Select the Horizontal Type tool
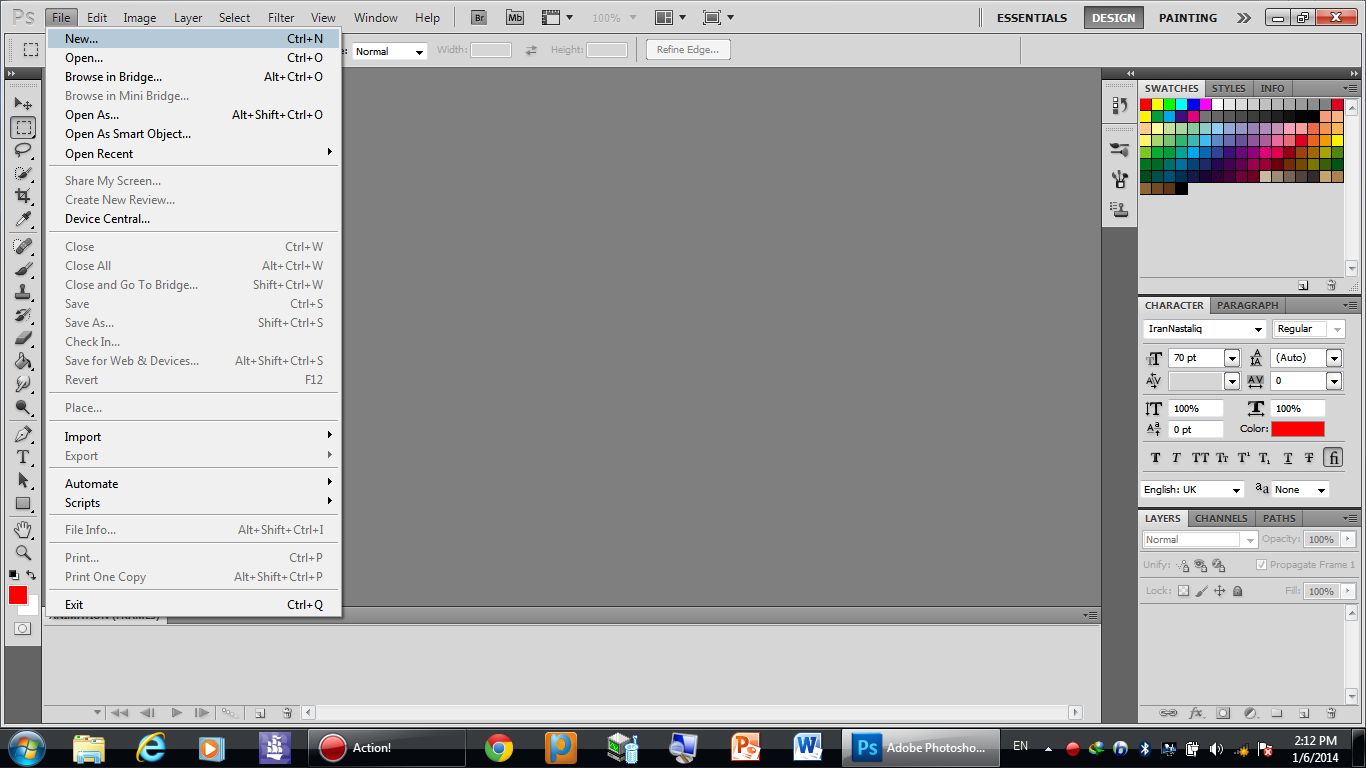The image size is (1366, 768). (23, 457)
